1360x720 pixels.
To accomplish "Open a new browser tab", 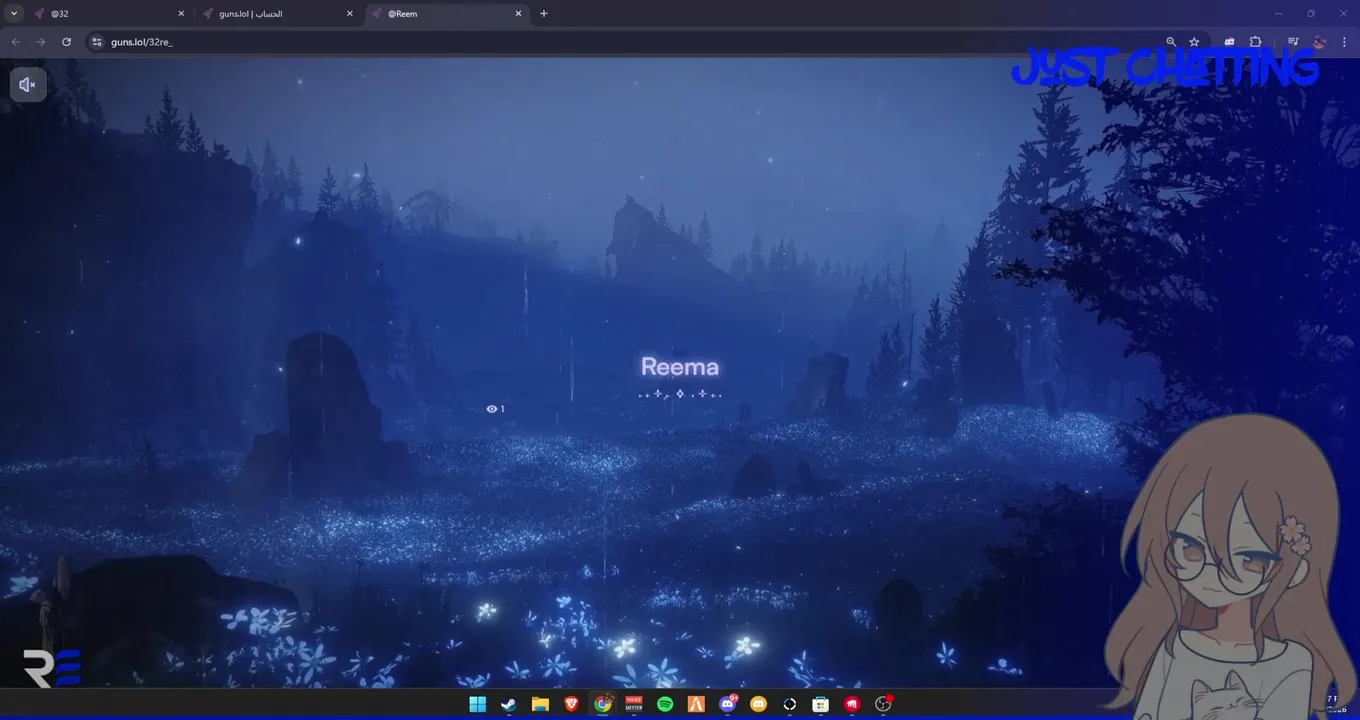I will tap(544, 14).
